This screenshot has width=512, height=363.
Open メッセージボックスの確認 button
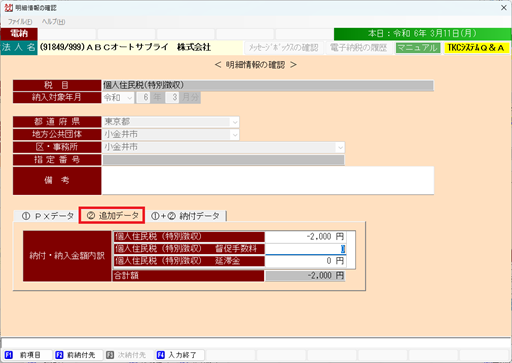(283, 48)
